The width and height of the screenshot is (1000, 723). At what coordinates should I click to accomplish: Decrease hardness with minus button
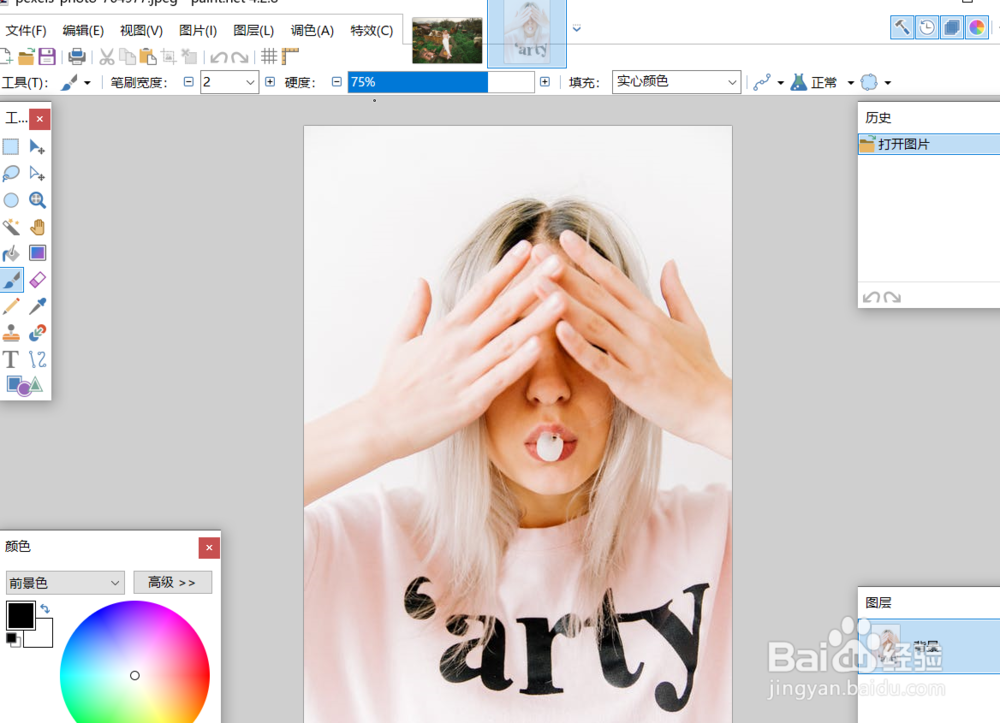[337, 82]
